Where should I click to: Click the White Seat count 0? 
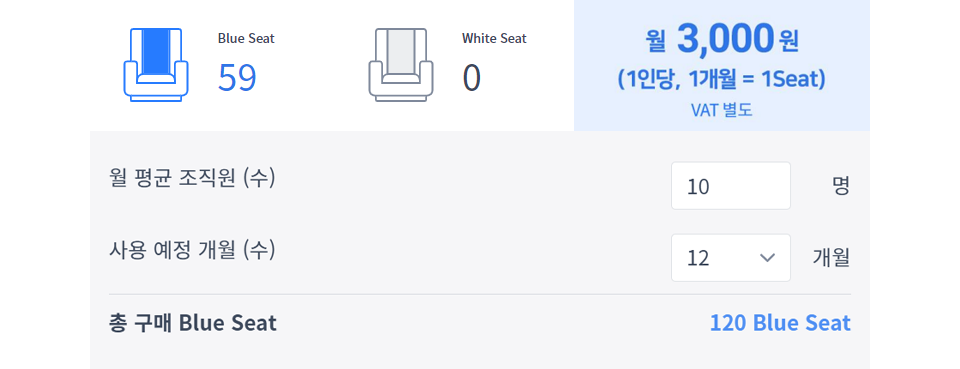[x=471, y=78]
